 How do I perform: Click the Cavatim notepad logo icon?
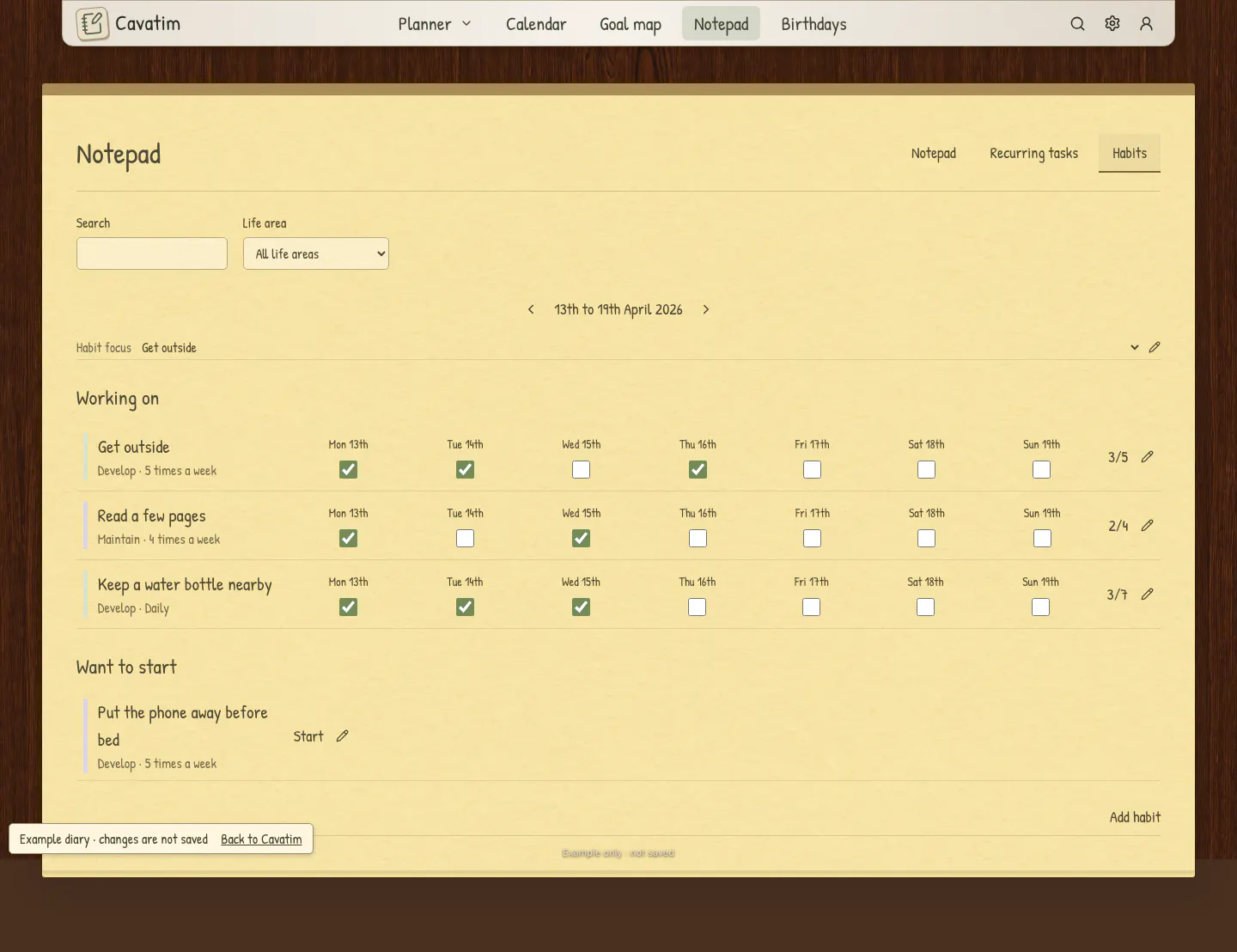click(x=92, y=24)
